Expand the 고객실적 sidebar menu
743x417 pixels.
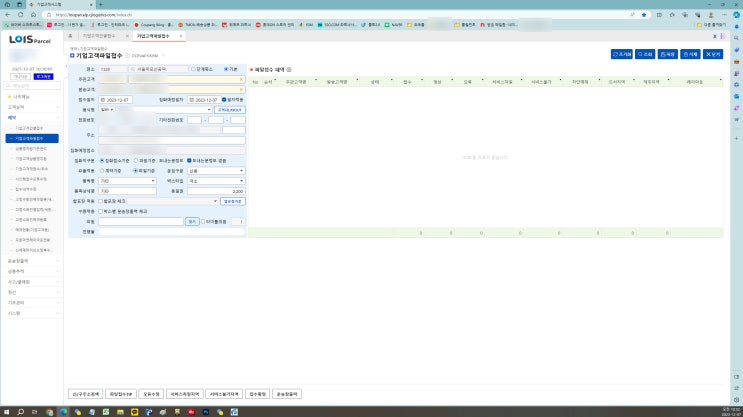tap(32, 107)
